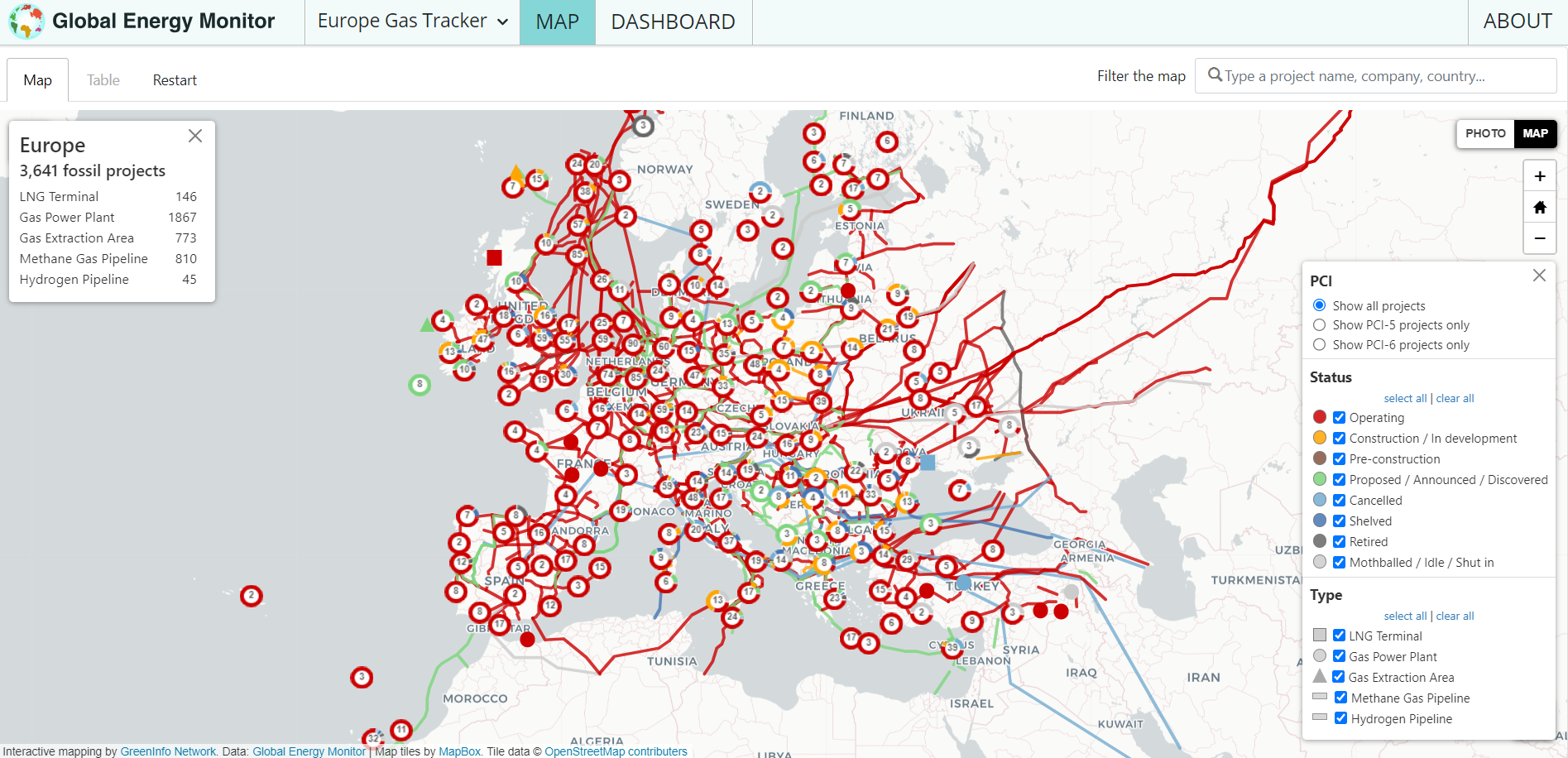1568x758 pixels.
Task: Click the green triangle extraction marker west of Ireland
Action: tap(427, 324)
